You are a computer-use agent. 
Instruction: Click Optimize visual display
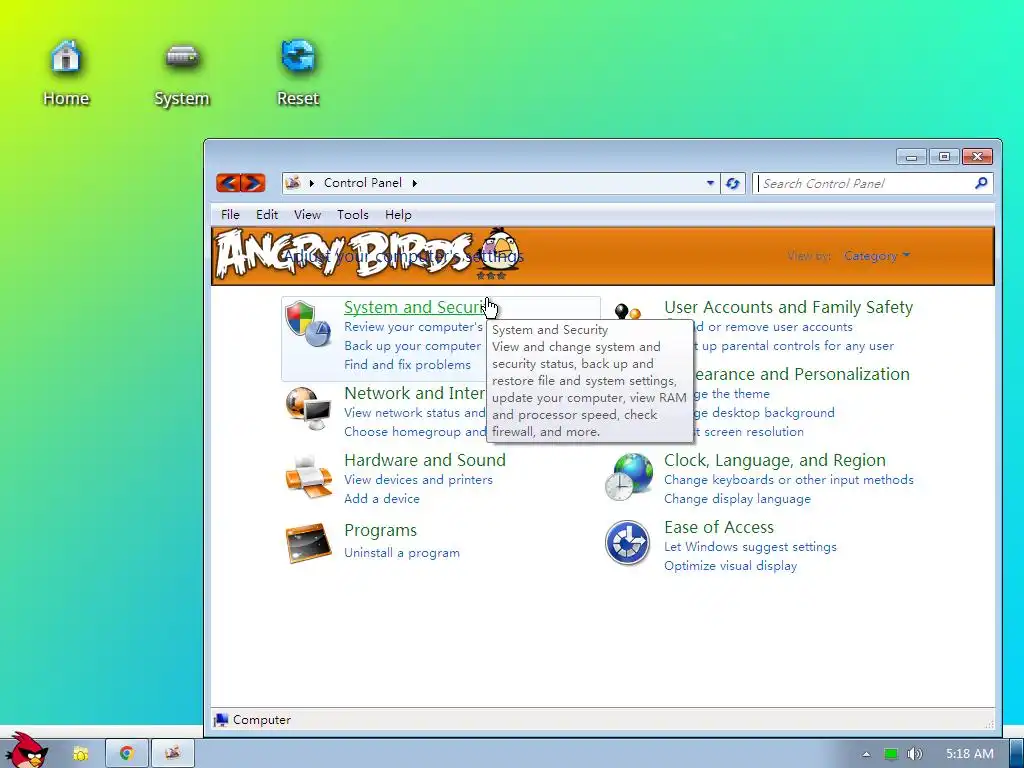coord(730,566)
